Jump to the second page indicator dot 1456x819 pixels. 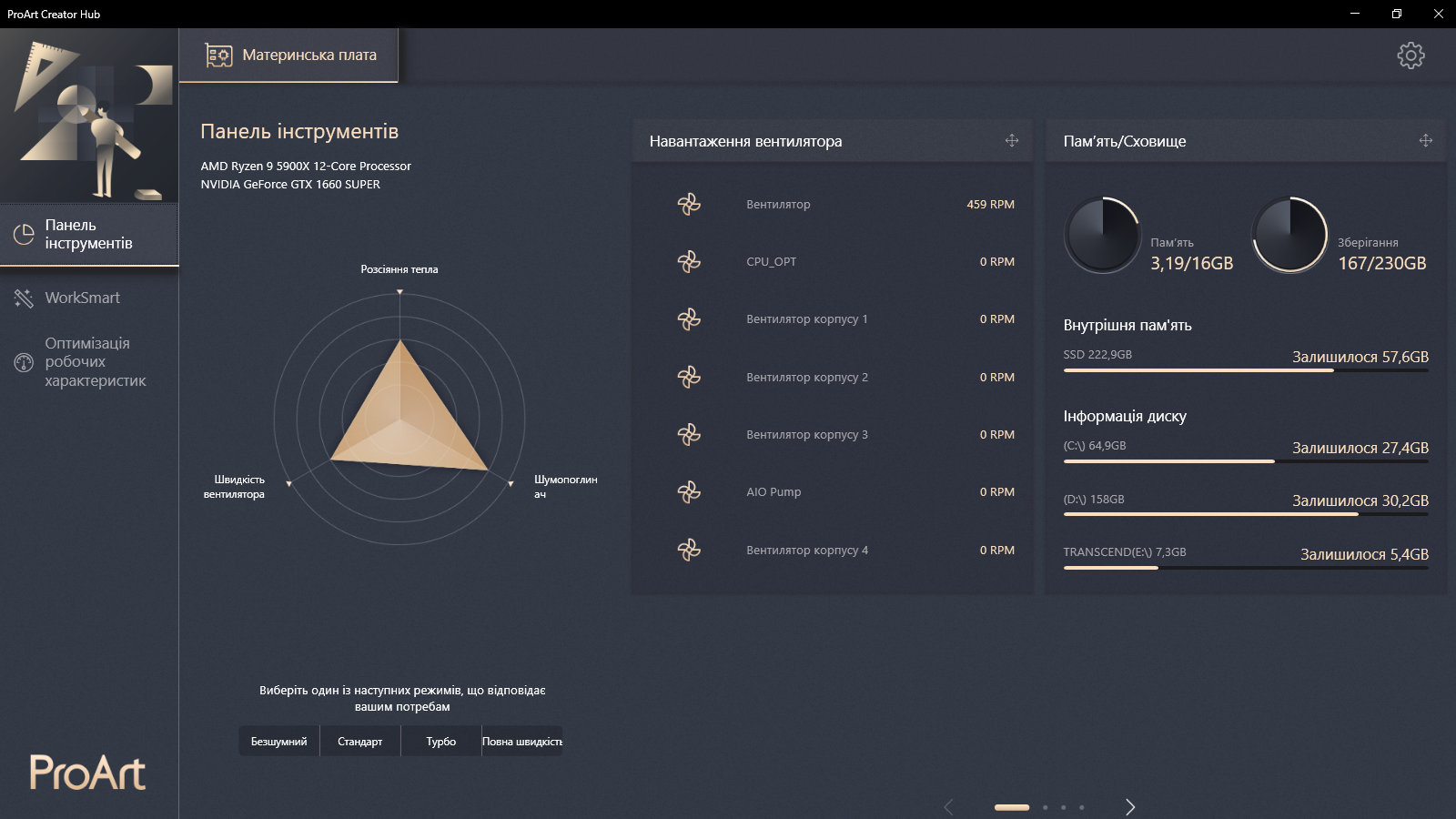tap(1046, 807)
